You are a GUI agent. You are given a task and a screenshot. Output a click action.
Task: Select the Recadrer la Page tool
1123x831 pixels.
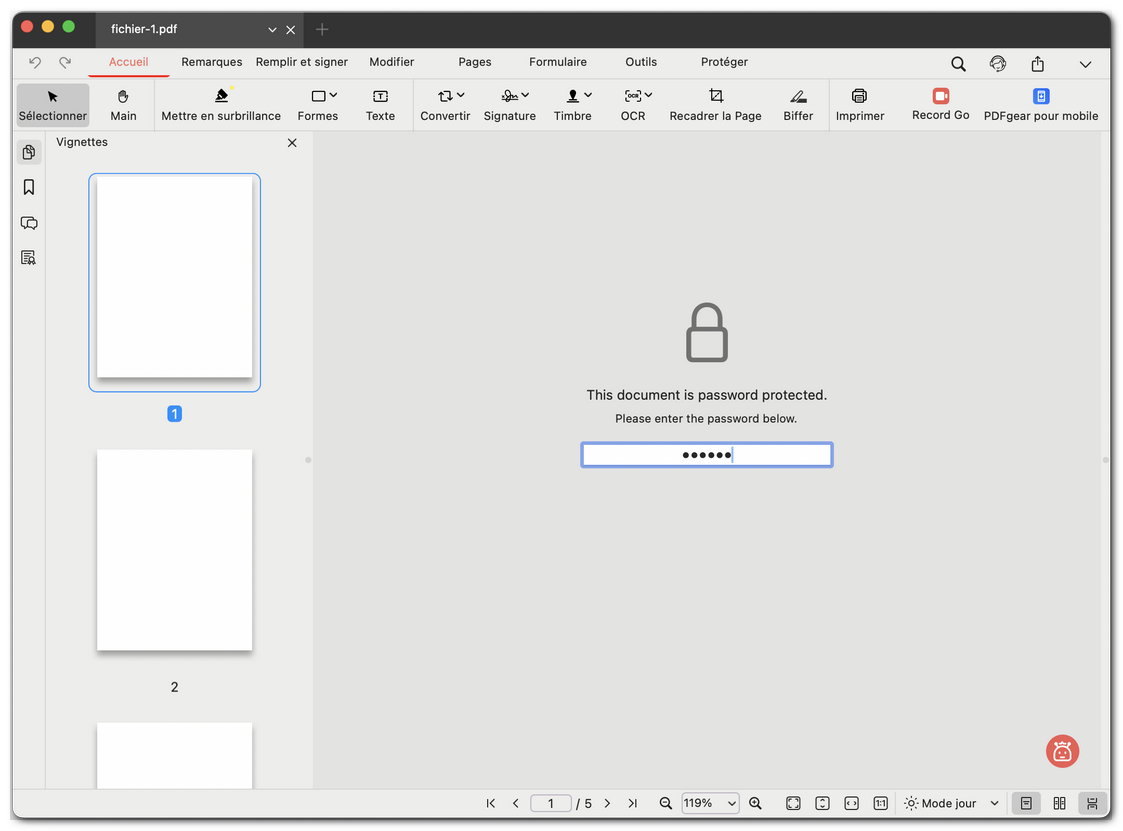[715, 104]
